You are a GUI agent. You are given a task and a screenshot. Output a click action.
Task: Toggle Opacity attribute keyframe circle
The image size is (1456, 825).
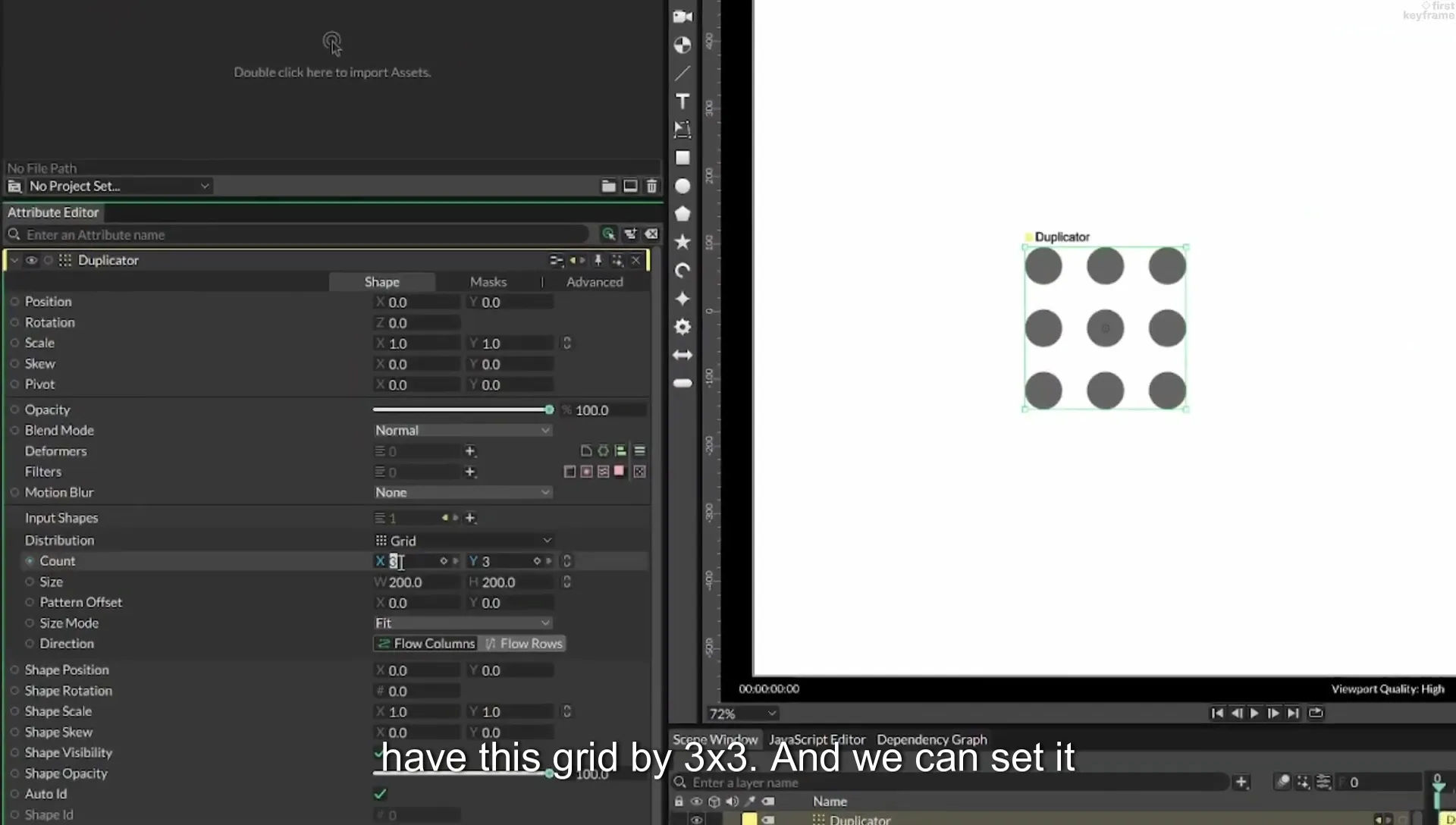14,409
